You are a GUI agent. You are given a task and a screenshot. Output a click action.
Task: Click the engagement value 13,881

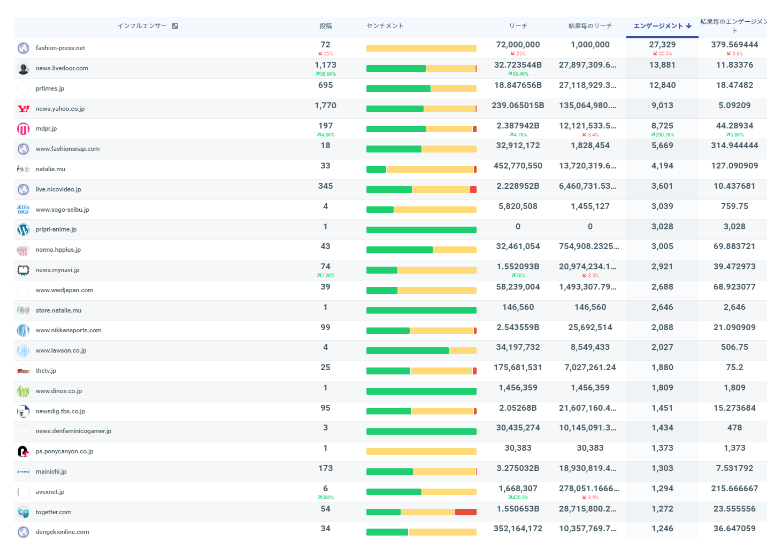point(662,65)
